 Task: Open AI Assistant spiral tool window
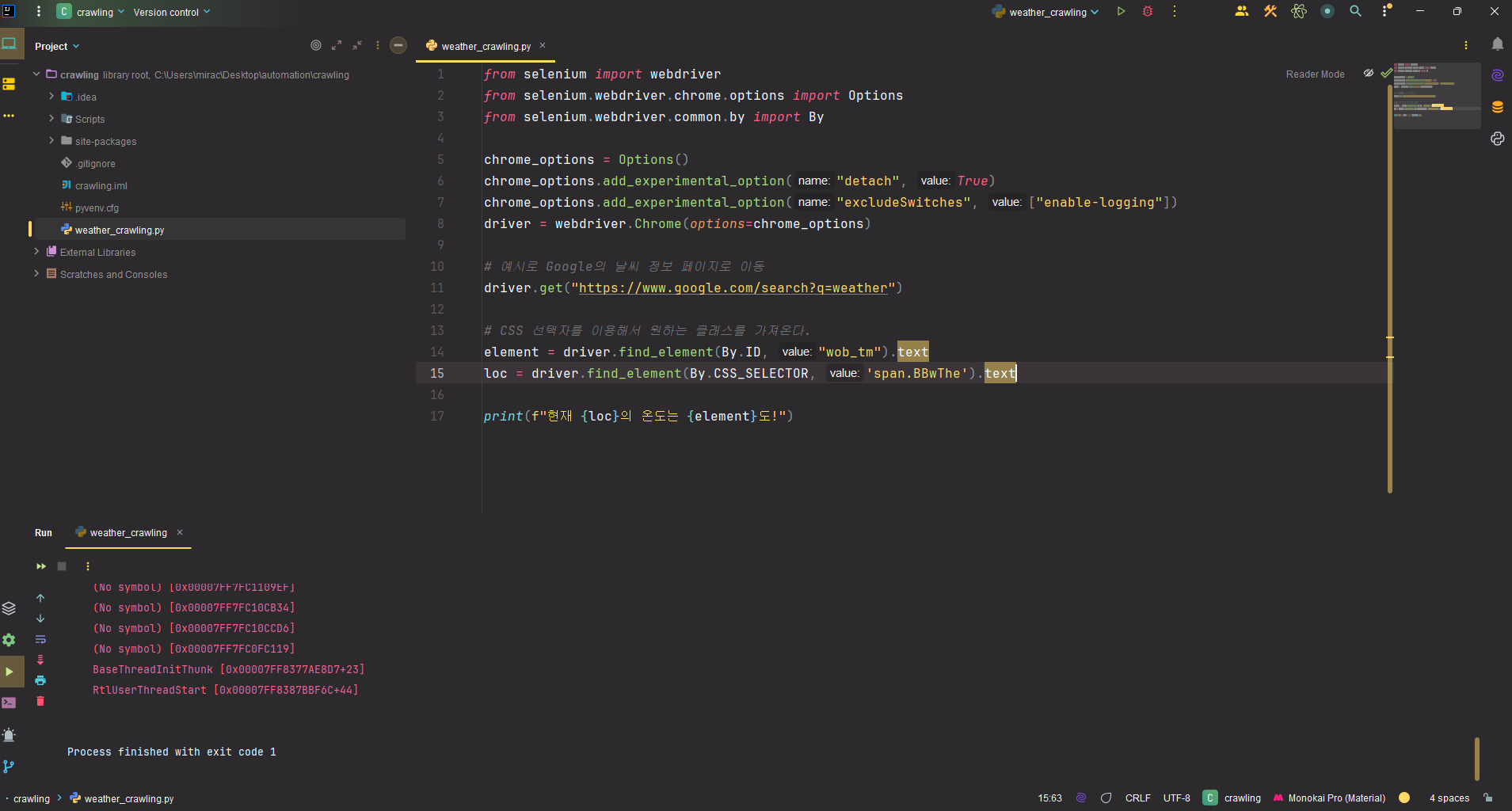coord(1498,75)
